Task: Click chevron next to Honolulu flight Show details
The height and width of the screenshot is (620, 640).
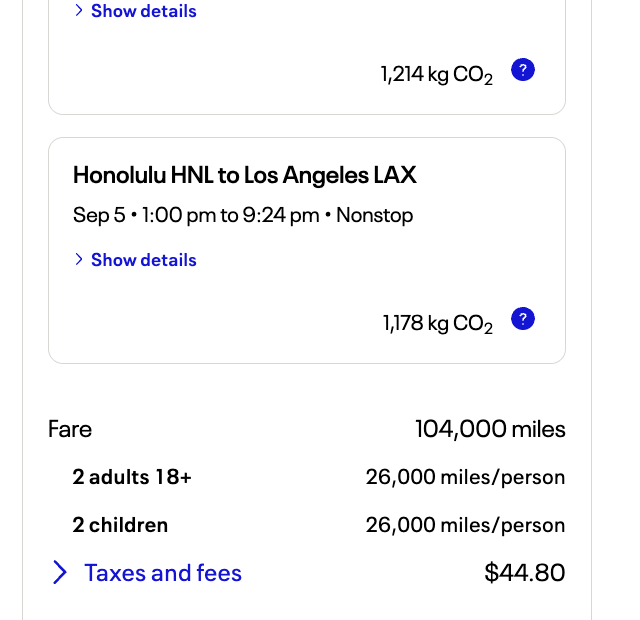Action: tap(79, 259)
